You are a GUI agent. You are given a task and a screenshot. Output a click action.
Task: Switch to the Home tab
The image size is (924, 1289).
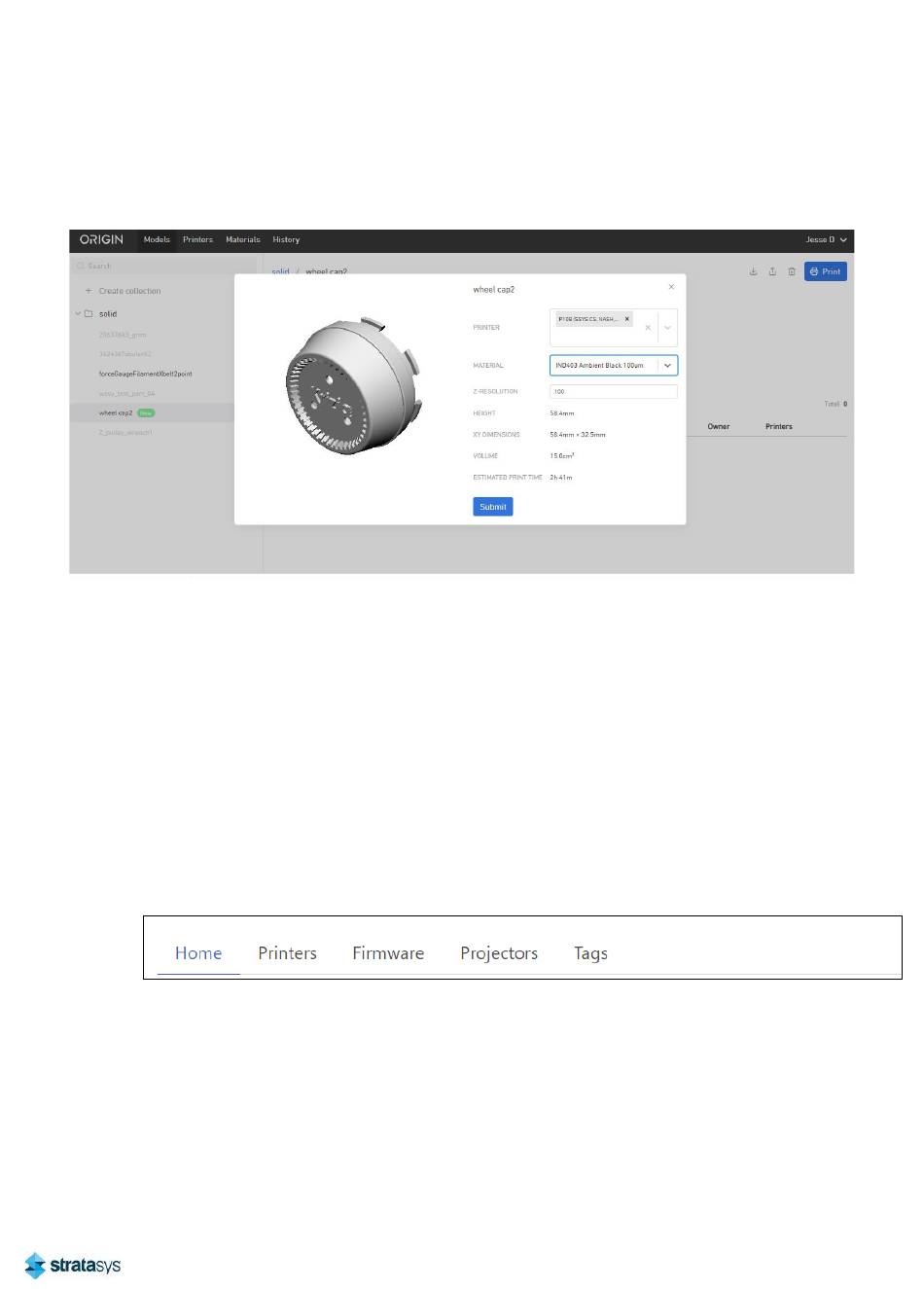pyautogui.click(x=198, y=953)
